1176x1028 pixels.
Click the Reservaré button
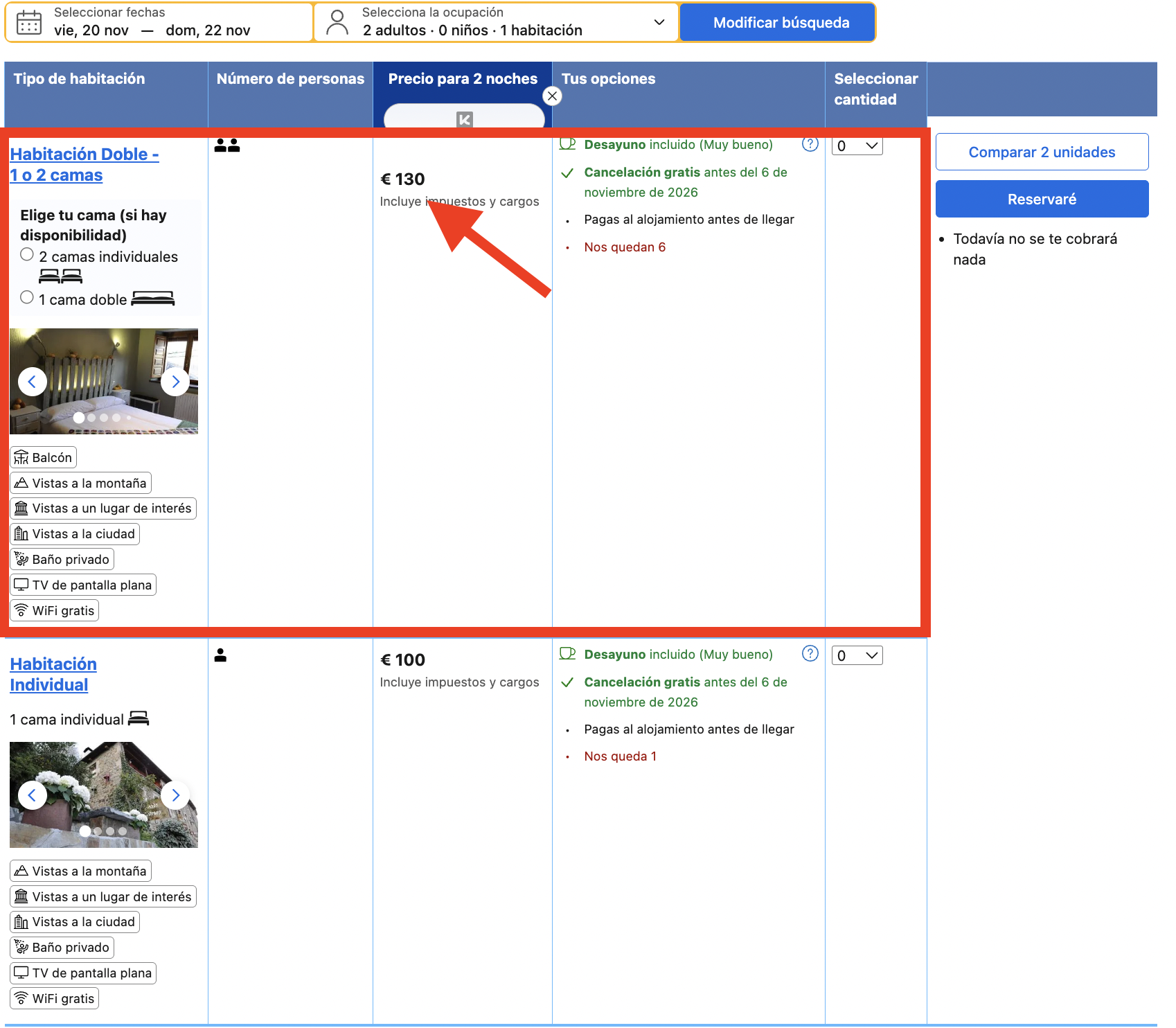point(1042,199)
